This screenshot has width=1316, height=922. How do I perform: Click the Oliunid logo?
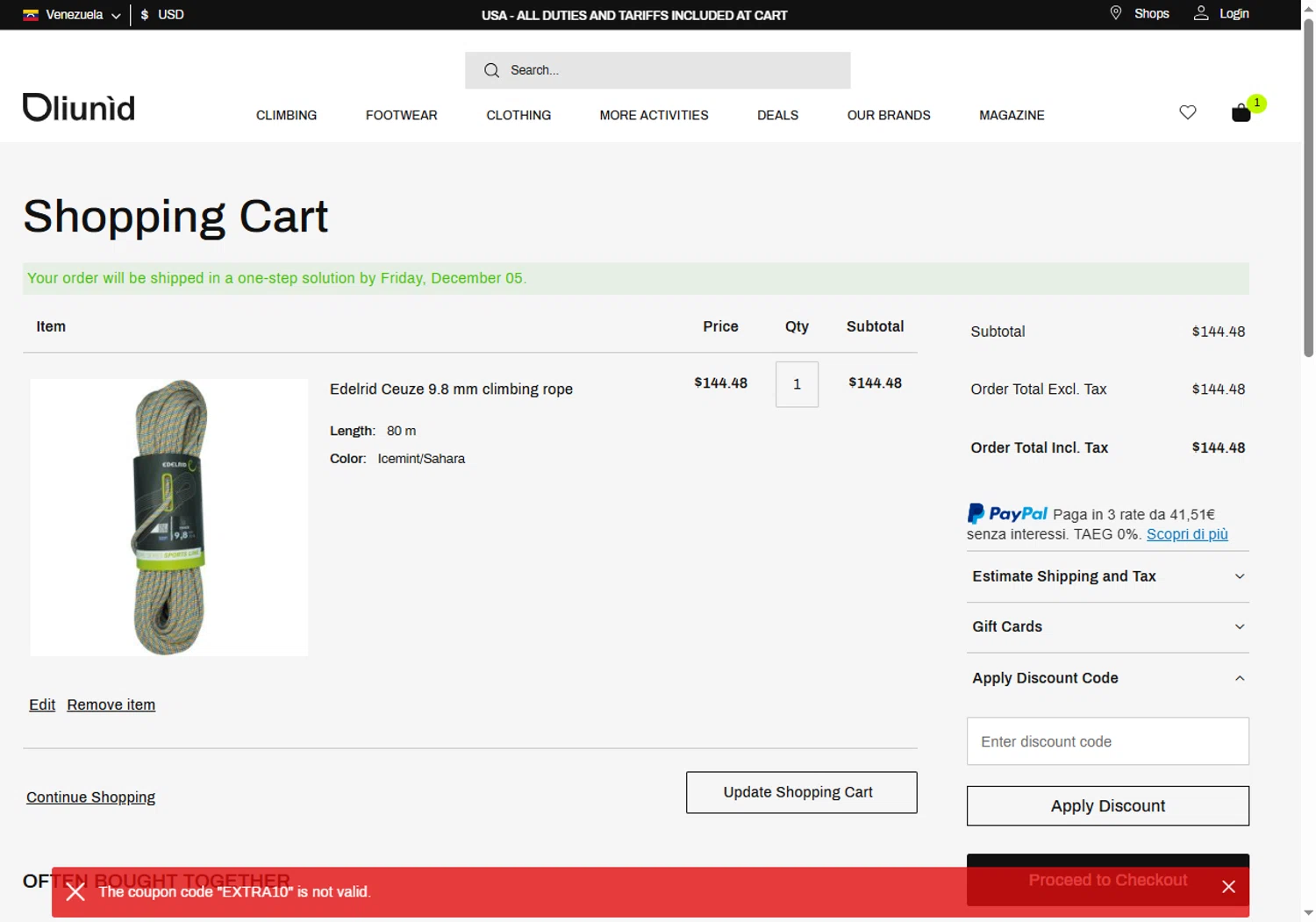pos(79,108)
